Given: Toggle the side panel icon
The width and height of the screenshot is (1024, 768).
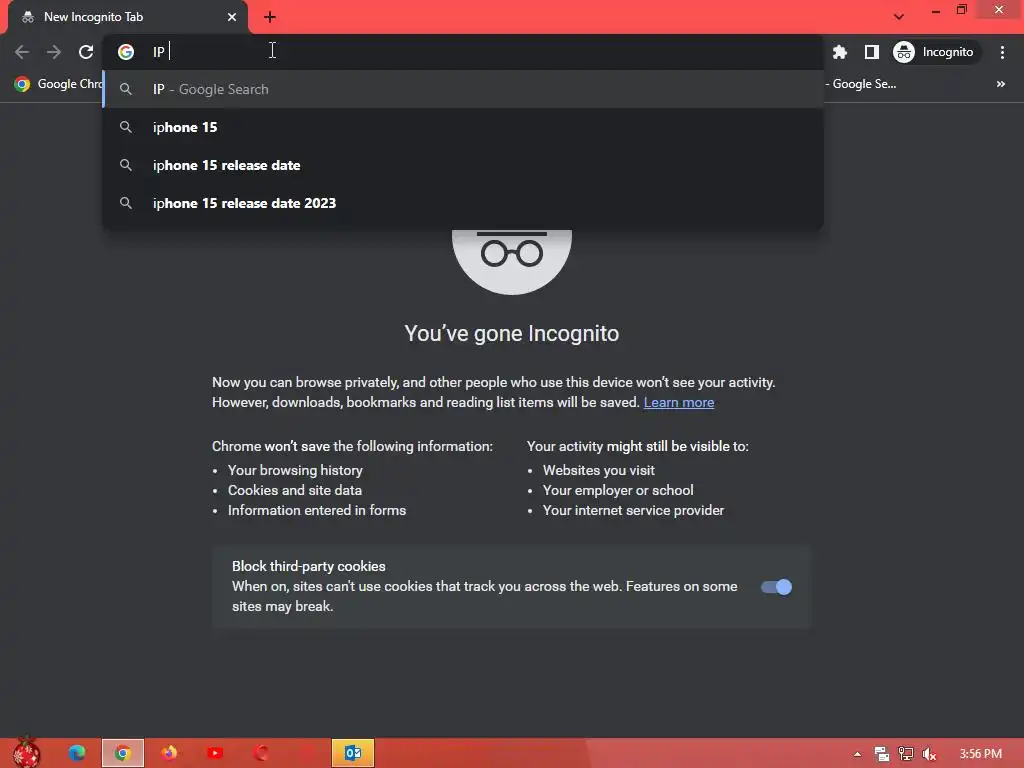Looking at the screenshot, I should pyautogui.click(x=872, y=52).
